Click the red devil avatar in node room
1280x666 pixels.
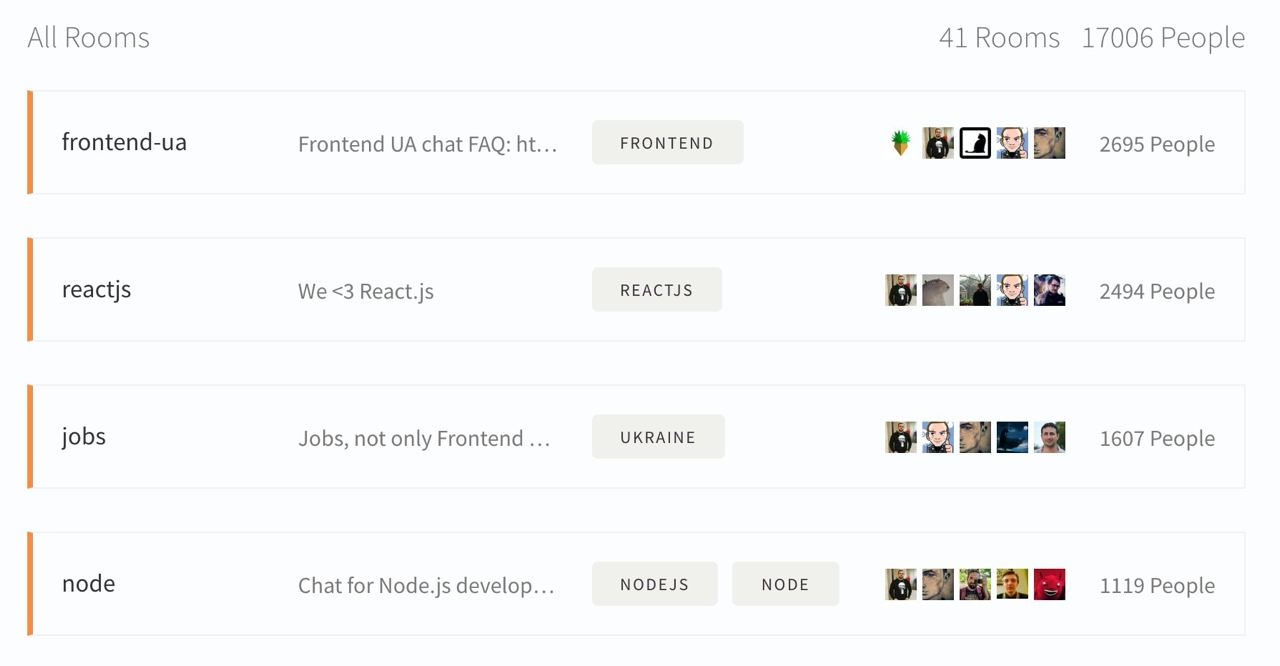1049,584
